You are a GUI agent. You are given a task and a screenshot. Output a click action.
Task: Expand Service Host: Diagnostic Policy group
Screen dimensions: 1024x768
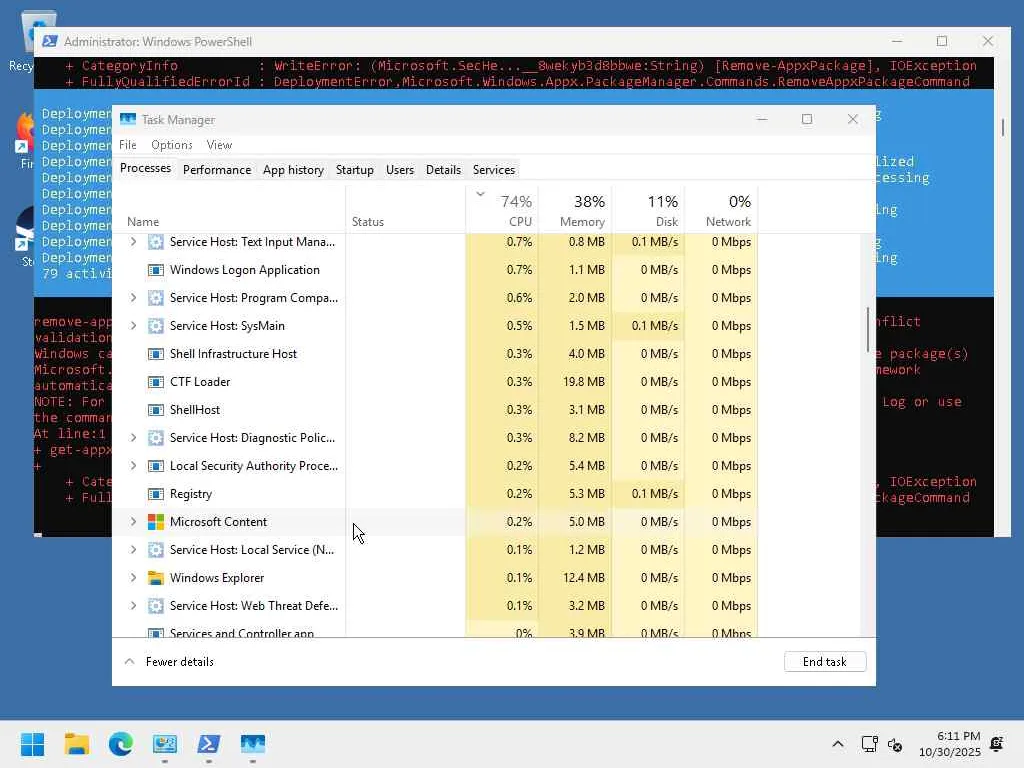(x=133, y=438)
